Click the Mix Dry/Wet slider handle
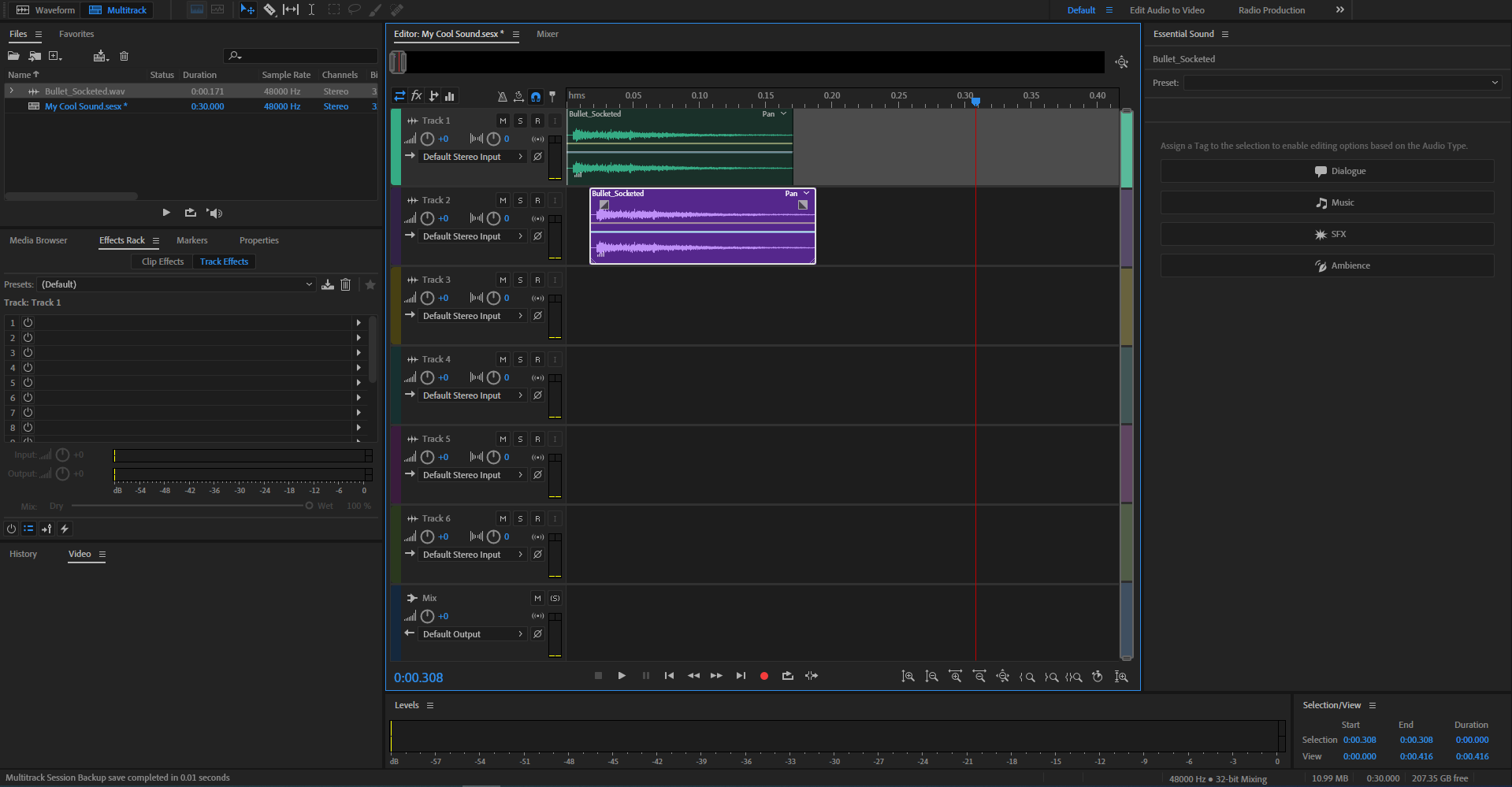 point(309,506)
